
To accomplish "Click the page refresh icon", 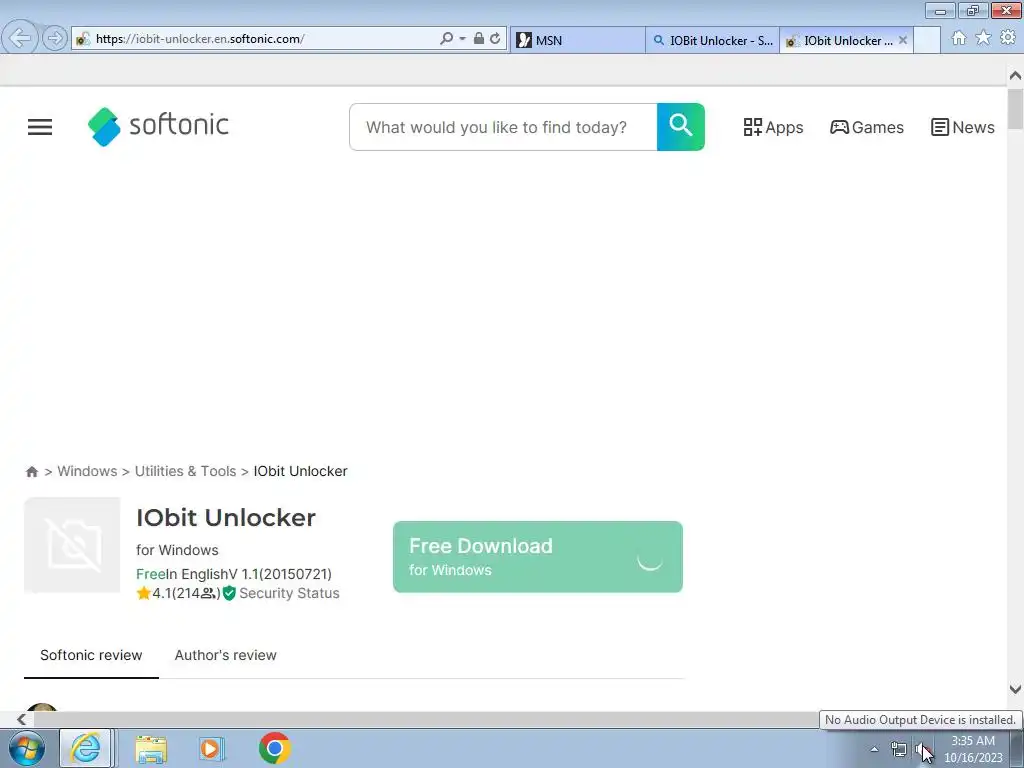I will point(495,39).
